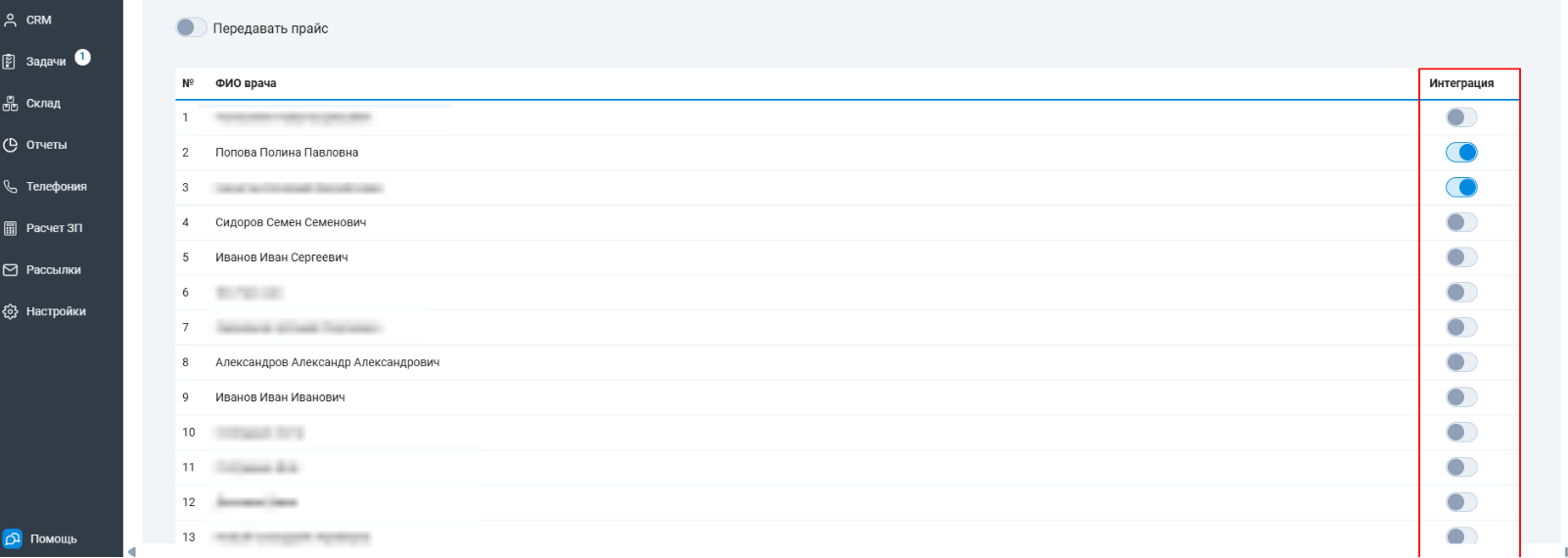Click the blue Помощь chat icon
The image size is (1568, 558).
point(13,538)
